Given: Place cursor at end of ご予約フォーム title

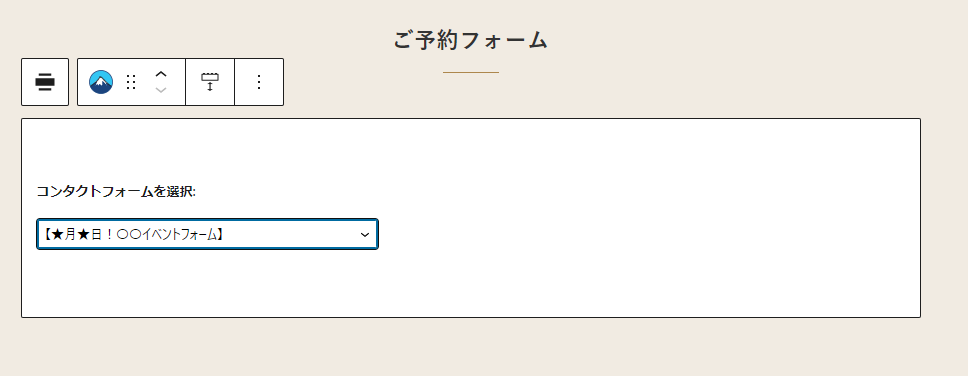Looking at the screenshot, I should click(548, 40).
